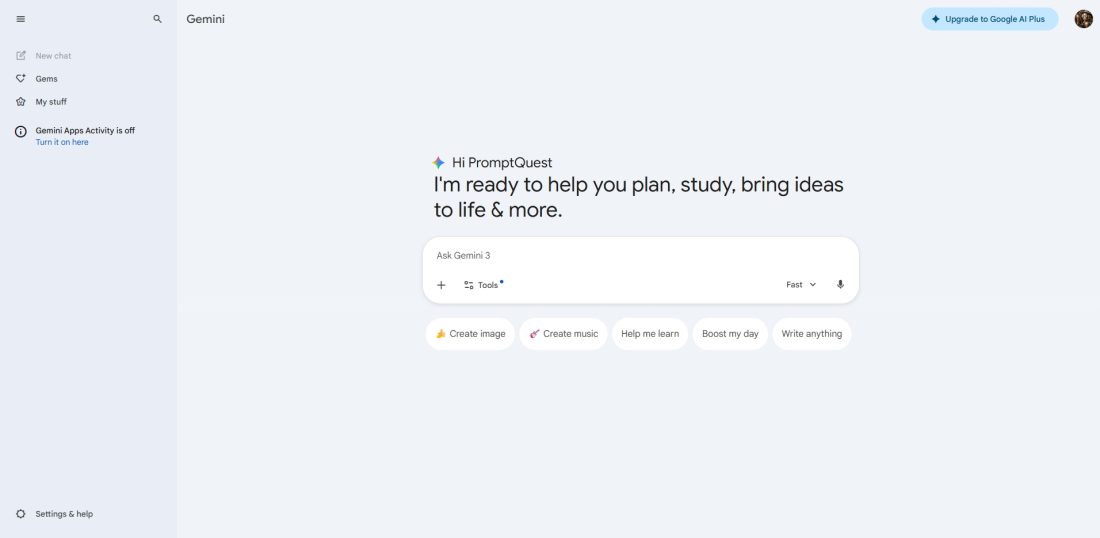This screenshot has width=1100, height=538.
Task: Focus the Ask Gemini 3 input field
Action: (x=640, y=256)
